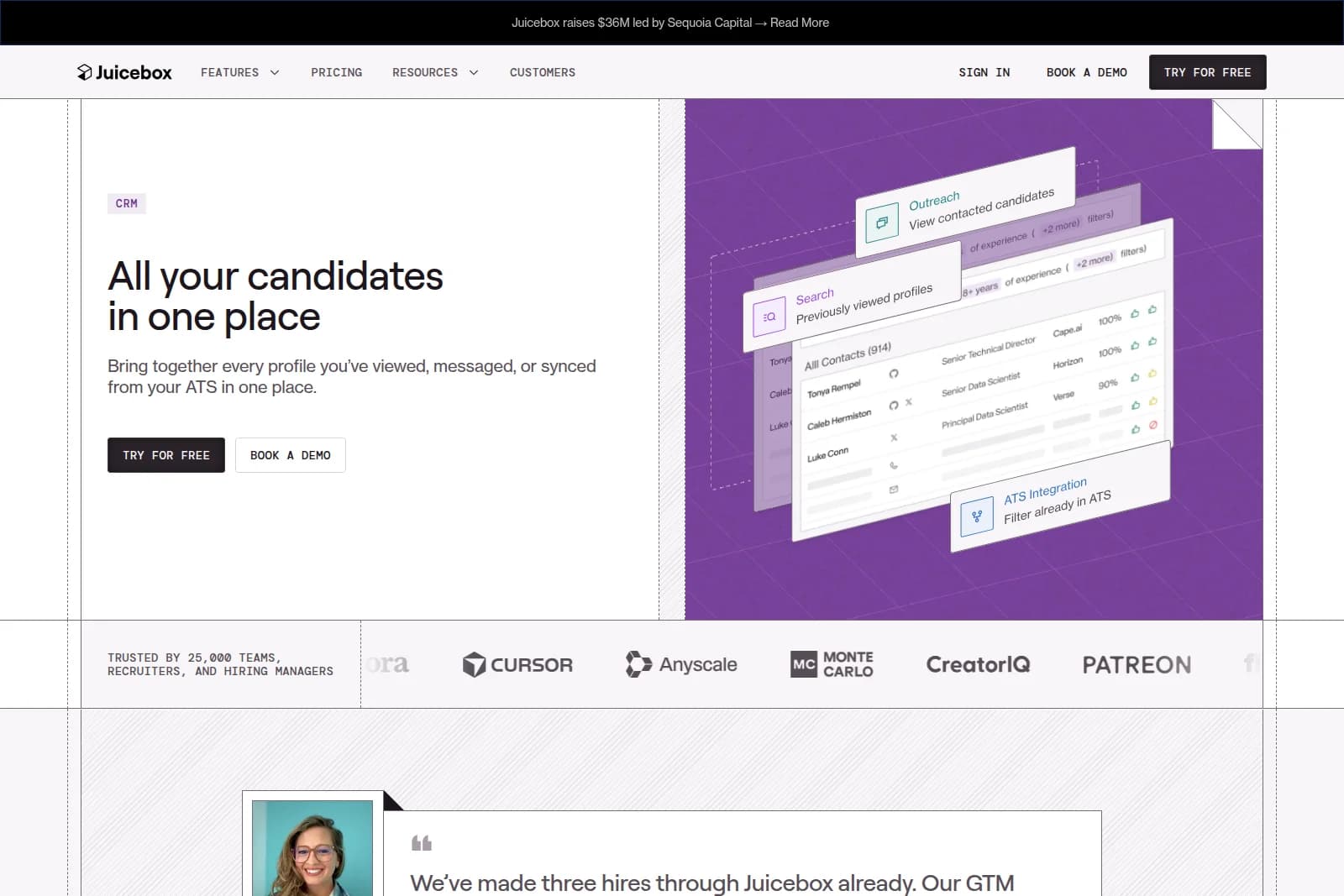The width and height of the screenshot is (1344, 896).
Task: Expand the Features dropdown menu
Action: click(239, 72)
